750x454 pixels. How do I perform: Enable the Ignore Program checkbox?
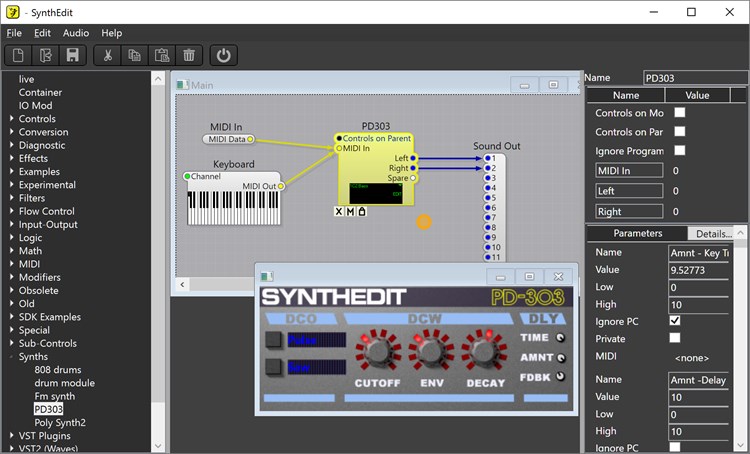pyautogui.click(x=680, y=150)
